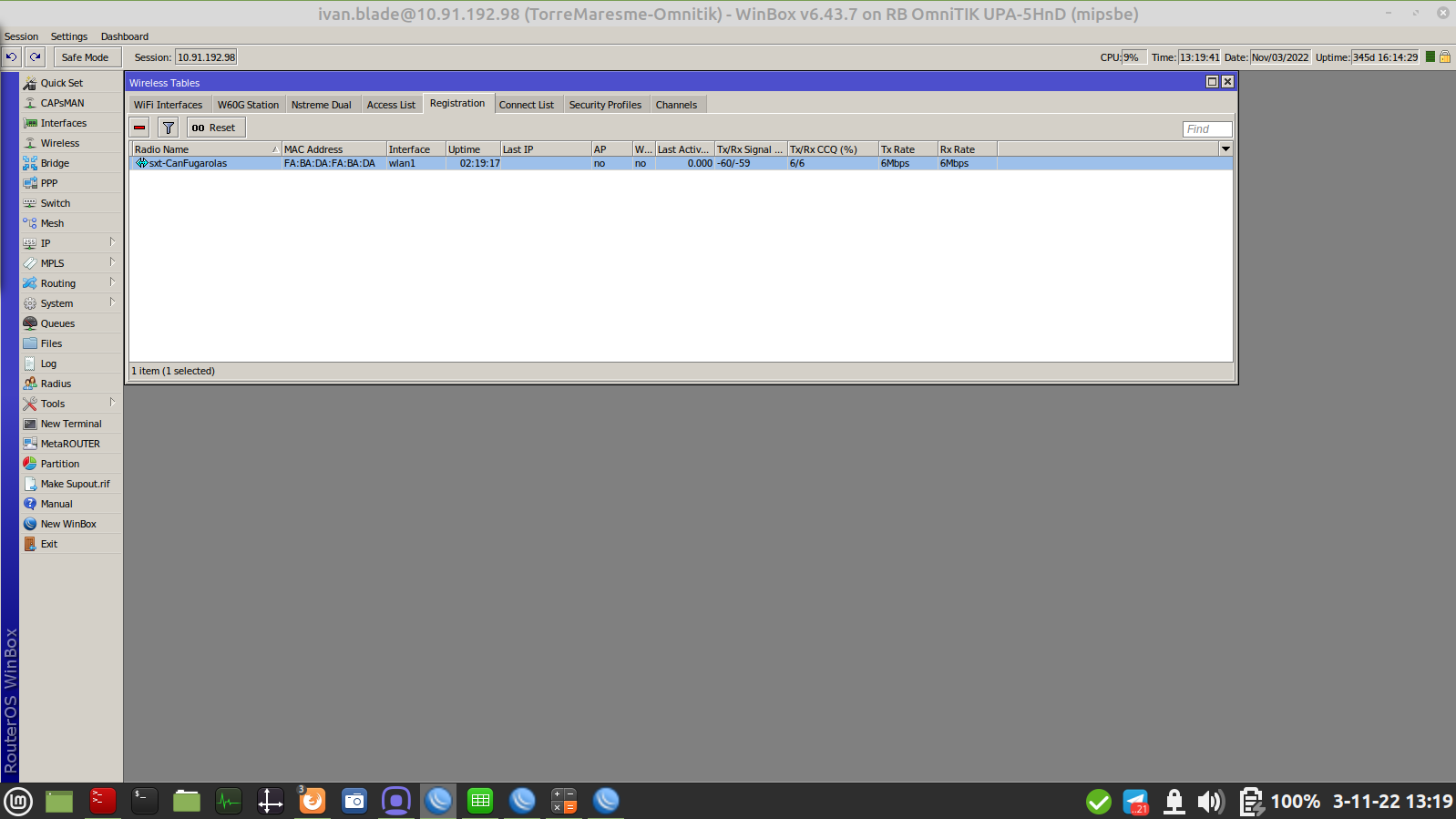Open New Terminal
The width and height of the screenshot is (1456, 819).
[x=71, y=424]
